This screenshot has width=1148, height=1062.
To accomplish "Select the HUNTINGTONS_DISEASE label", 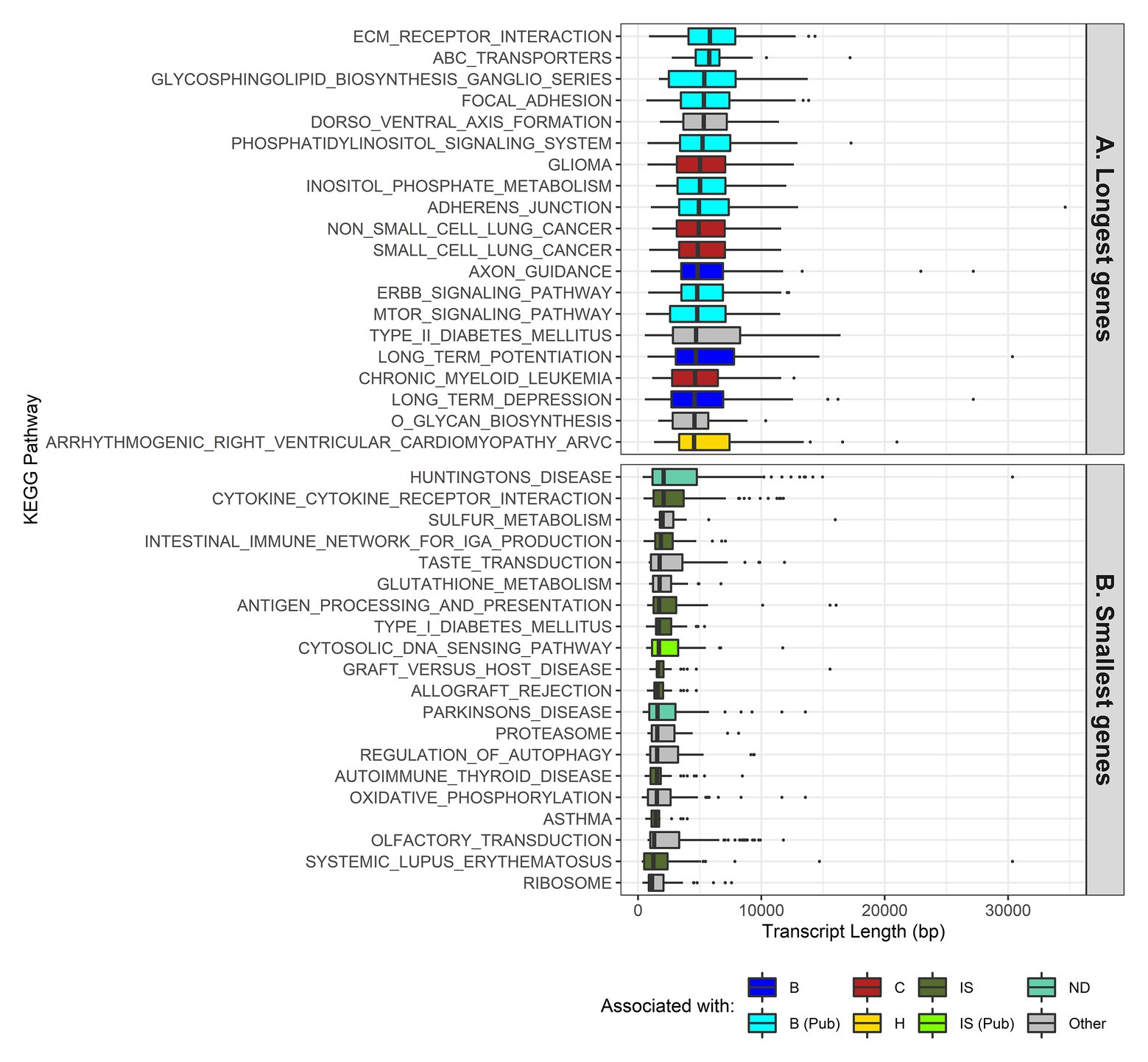I will tap(511, 478).
